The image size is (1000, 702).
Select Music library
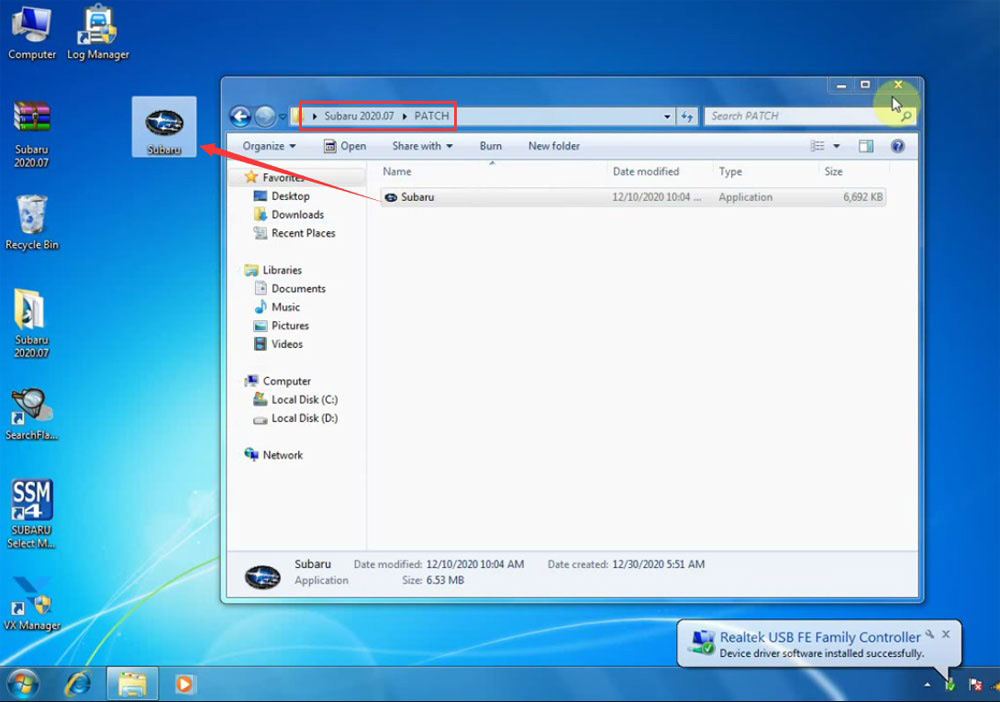tap(285, 307)
